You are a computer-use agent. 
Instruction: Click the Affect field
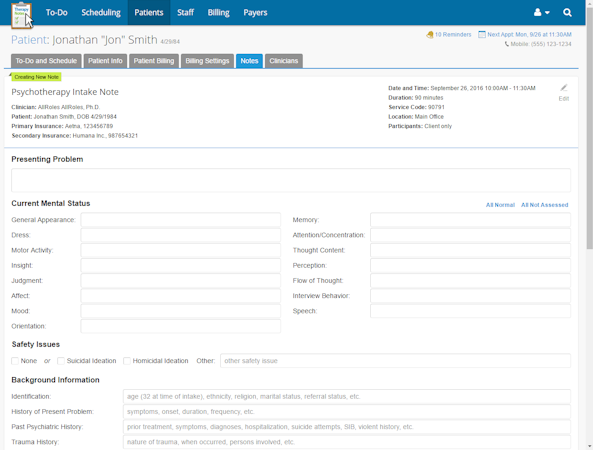click(181, 296)
